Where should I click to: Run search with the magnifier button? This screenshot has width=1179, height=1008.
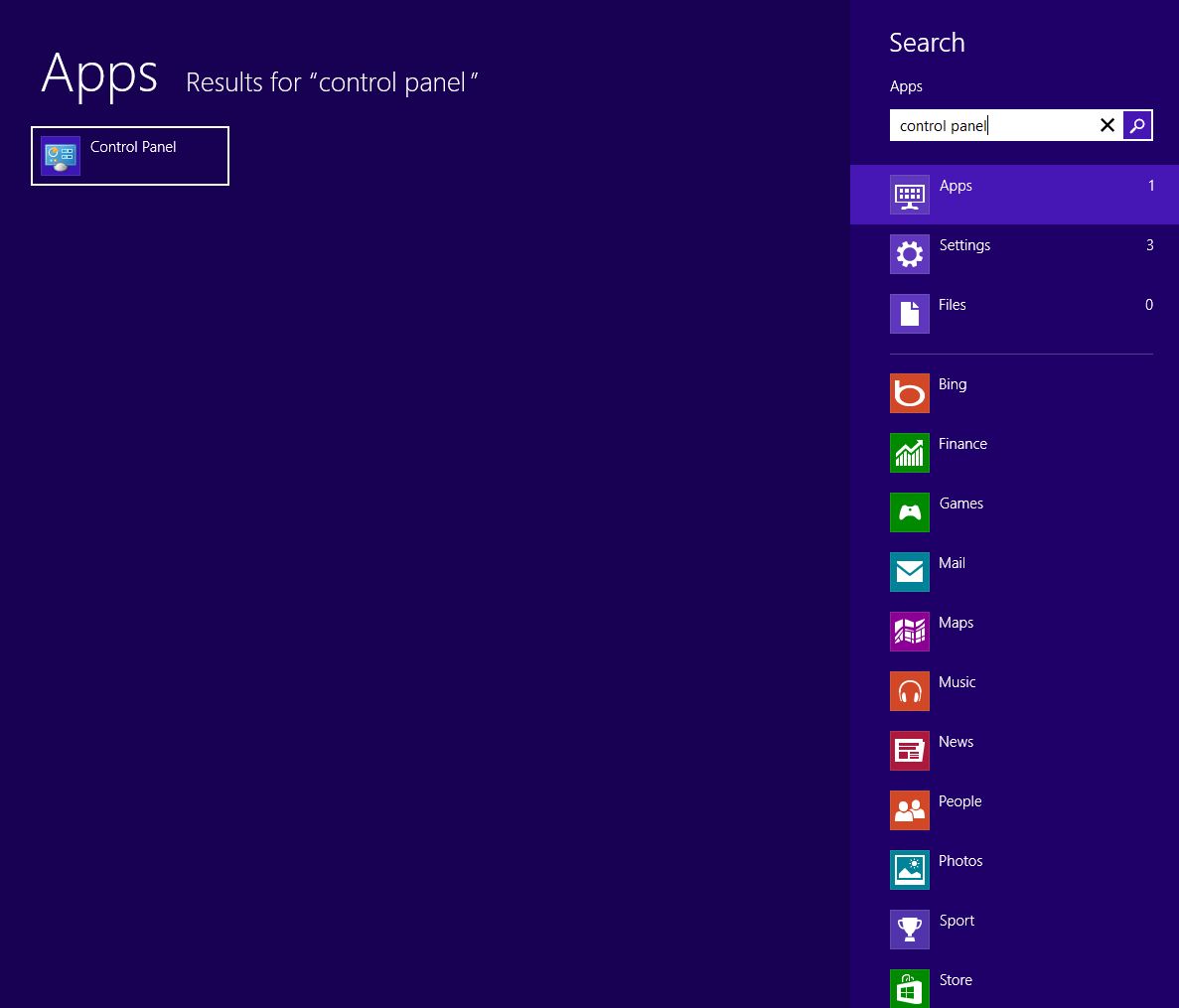pyautogui.click(x=1137, y=125)
